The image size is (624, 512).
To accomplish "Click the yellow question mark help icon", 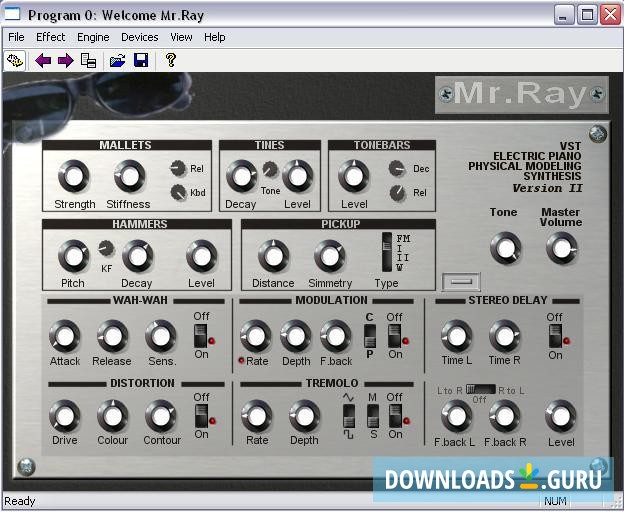I will click(170, 61).
